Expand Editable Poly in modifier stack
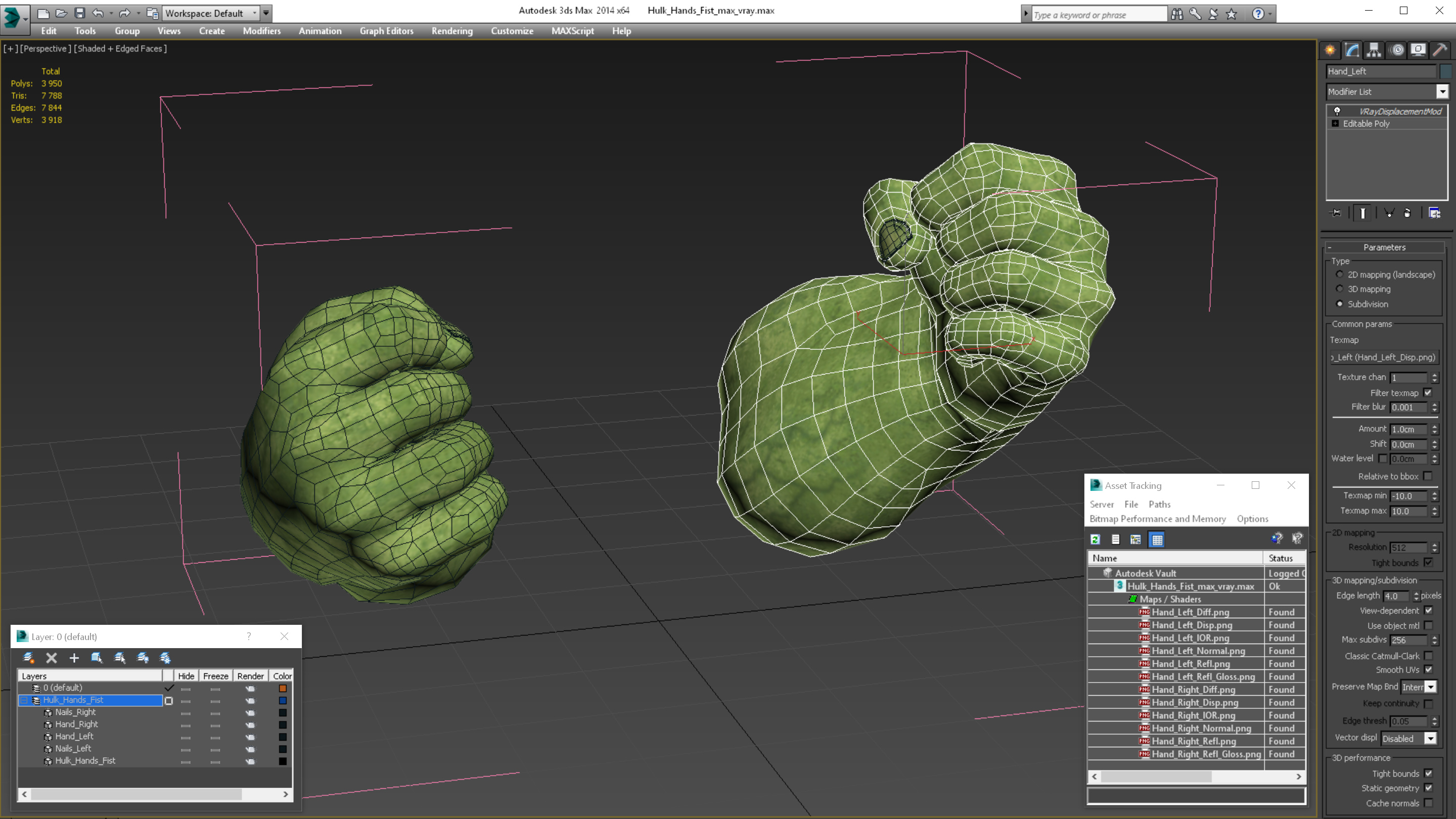1456x819 pixels. [1336, 124]
